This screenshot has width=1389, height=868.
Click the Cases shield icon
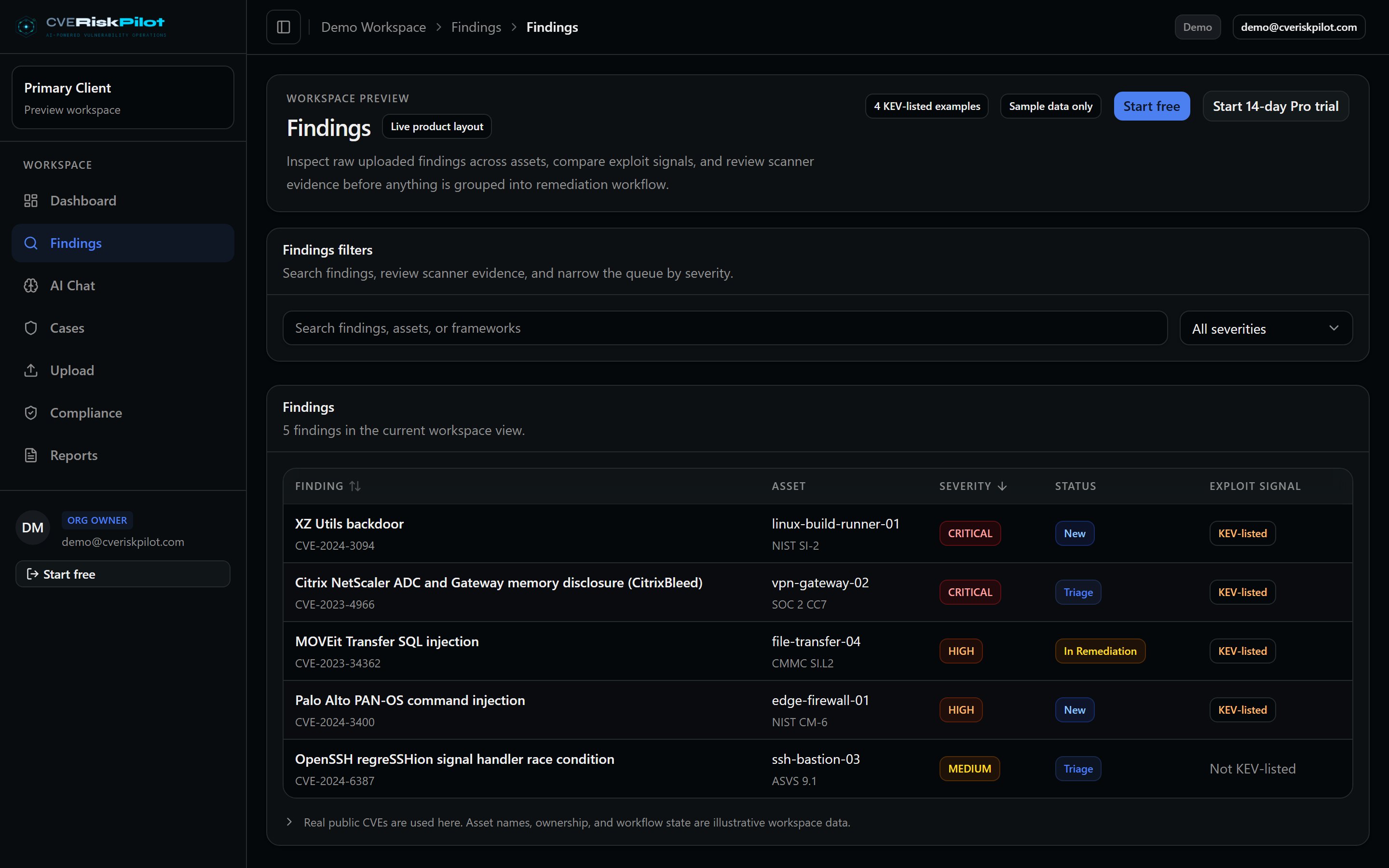pyautogui.click(x=31, y=328)
